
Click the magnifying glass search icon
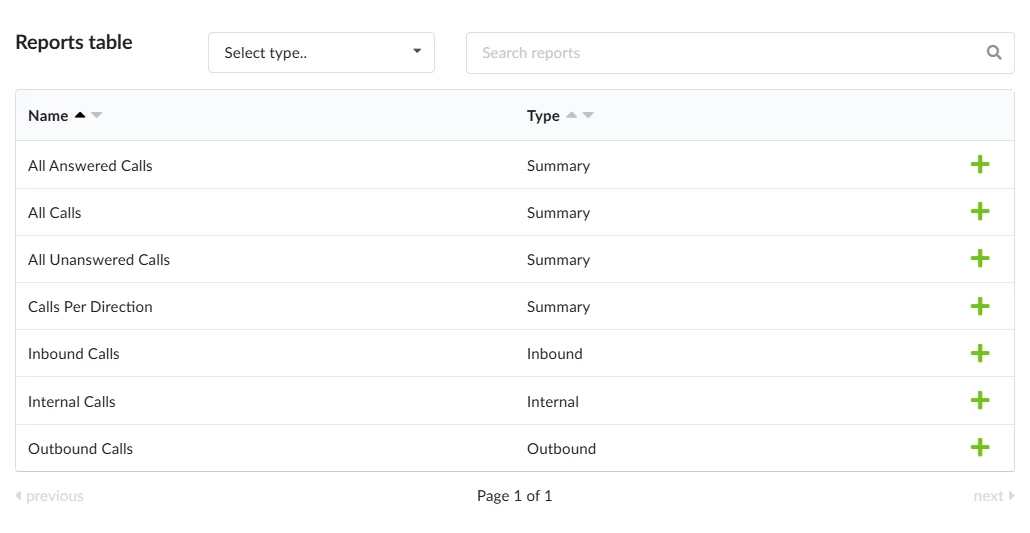click(994, 53)
